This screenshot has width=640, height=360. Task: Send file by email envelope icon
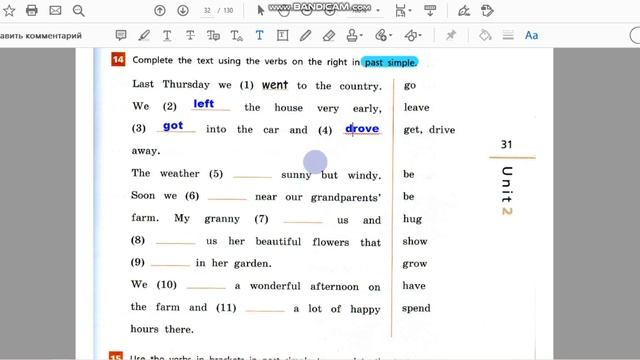[55, 11]
